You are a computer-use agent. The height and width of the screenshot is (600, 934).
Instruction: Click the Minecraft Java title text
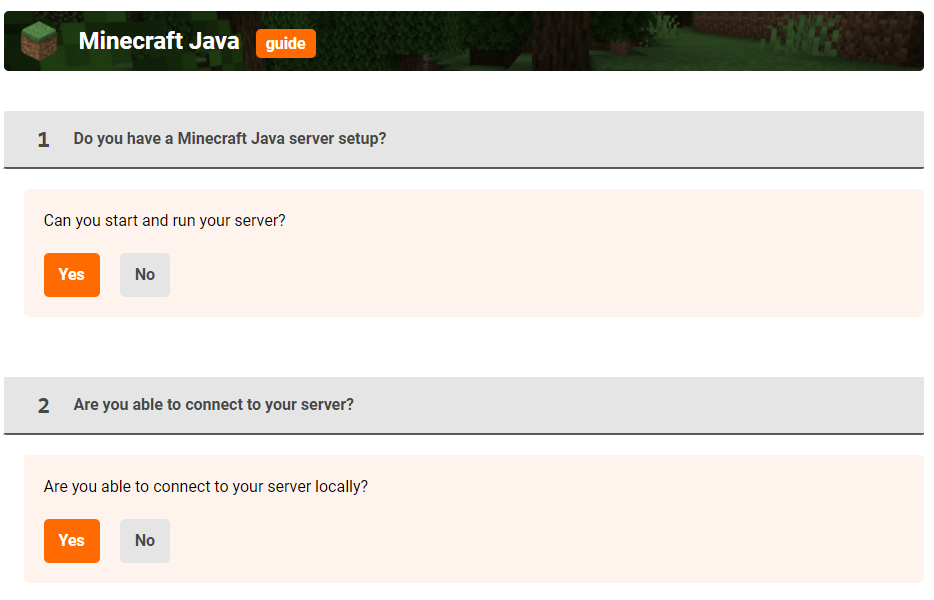point(159,41)
